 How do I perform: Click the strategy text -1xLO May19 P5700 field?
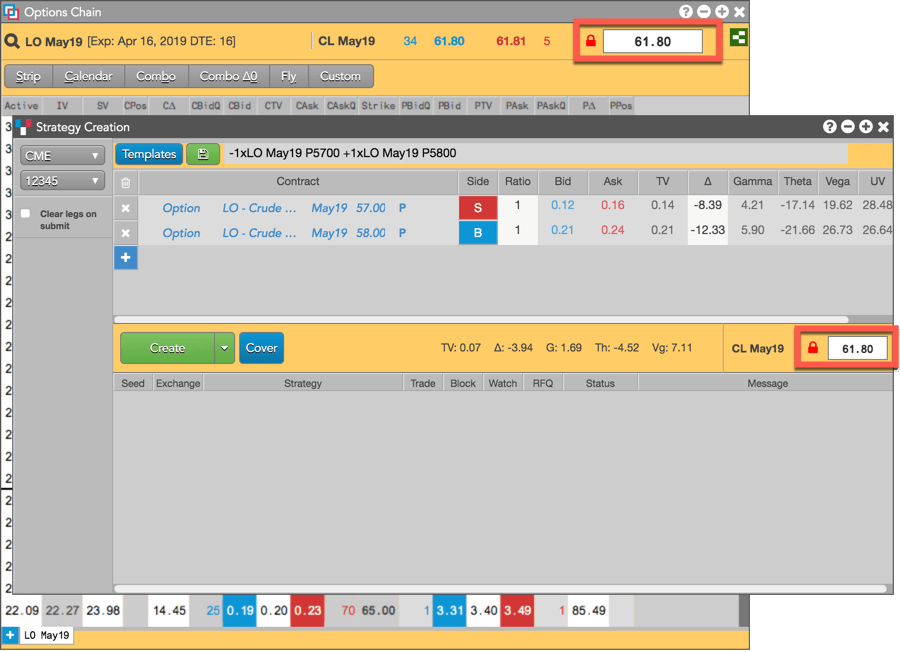tap(535, 153)
